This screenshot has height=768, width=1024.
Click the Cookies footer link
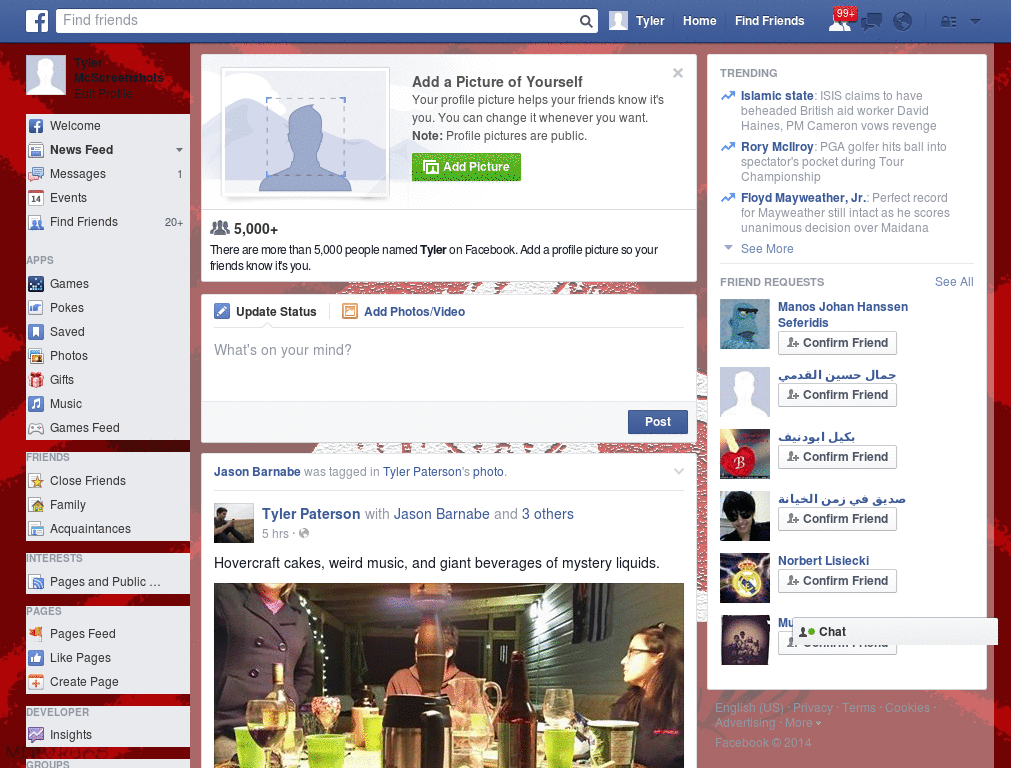[907, 708]
